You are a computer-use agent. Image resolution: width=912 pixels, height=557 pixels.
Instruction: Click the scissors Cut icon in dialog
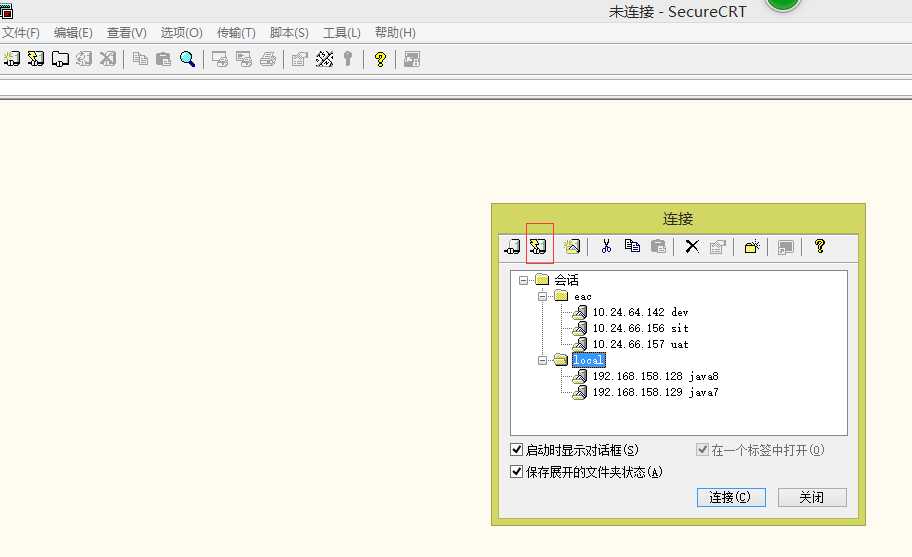pyautogui.click(x=606, y=246)
